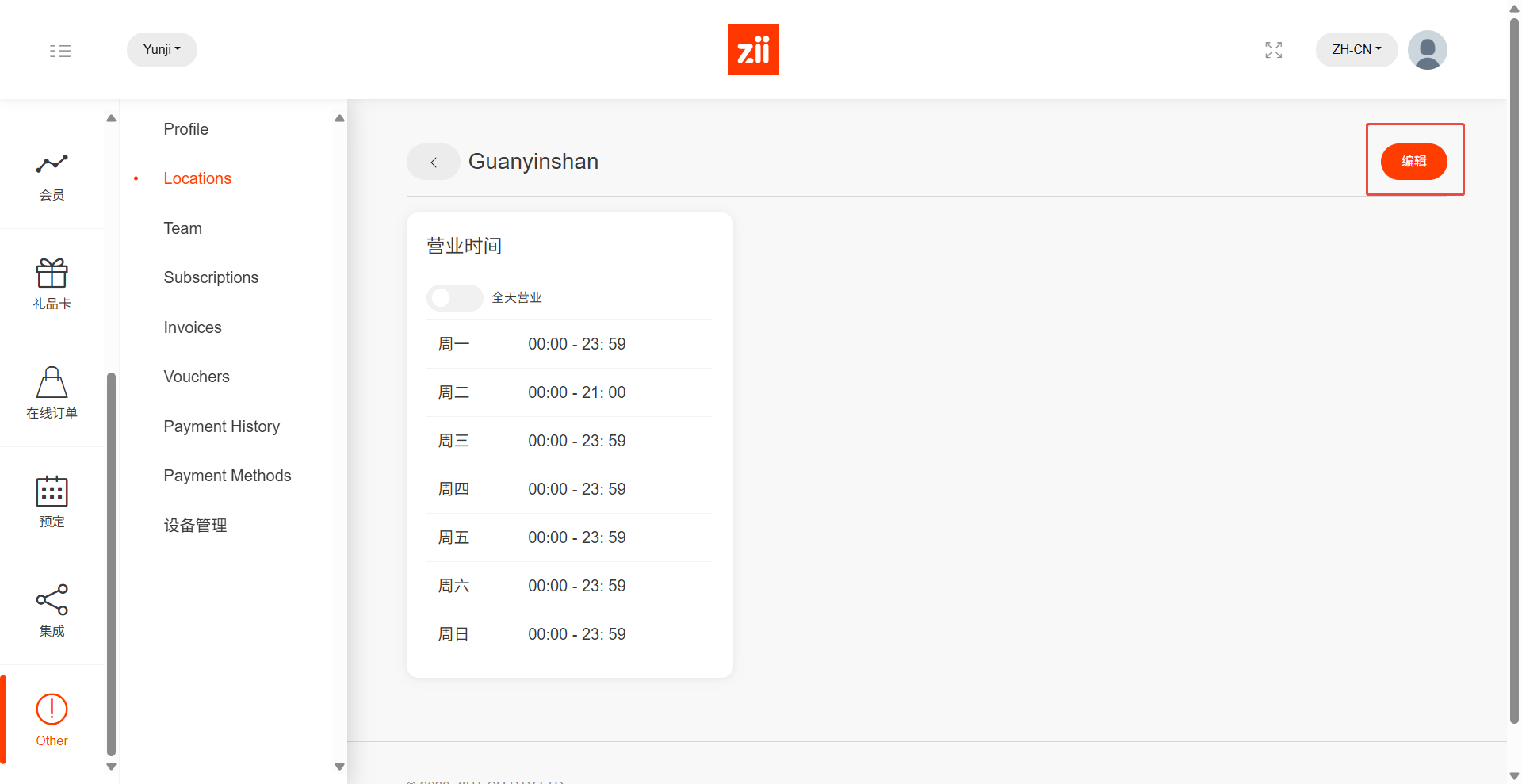Open the 礼品卡 gift card icon
This screenshot has height=784, width=1522.
tap(52, 274)
